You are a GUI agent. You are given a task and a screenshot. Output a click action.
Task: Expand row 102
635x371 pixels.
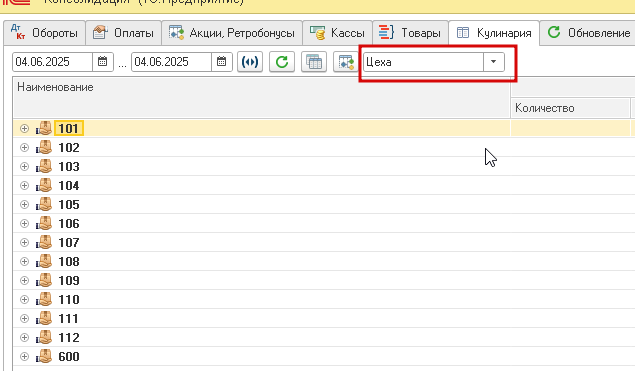pyautogui.click(x=24, y=147)
